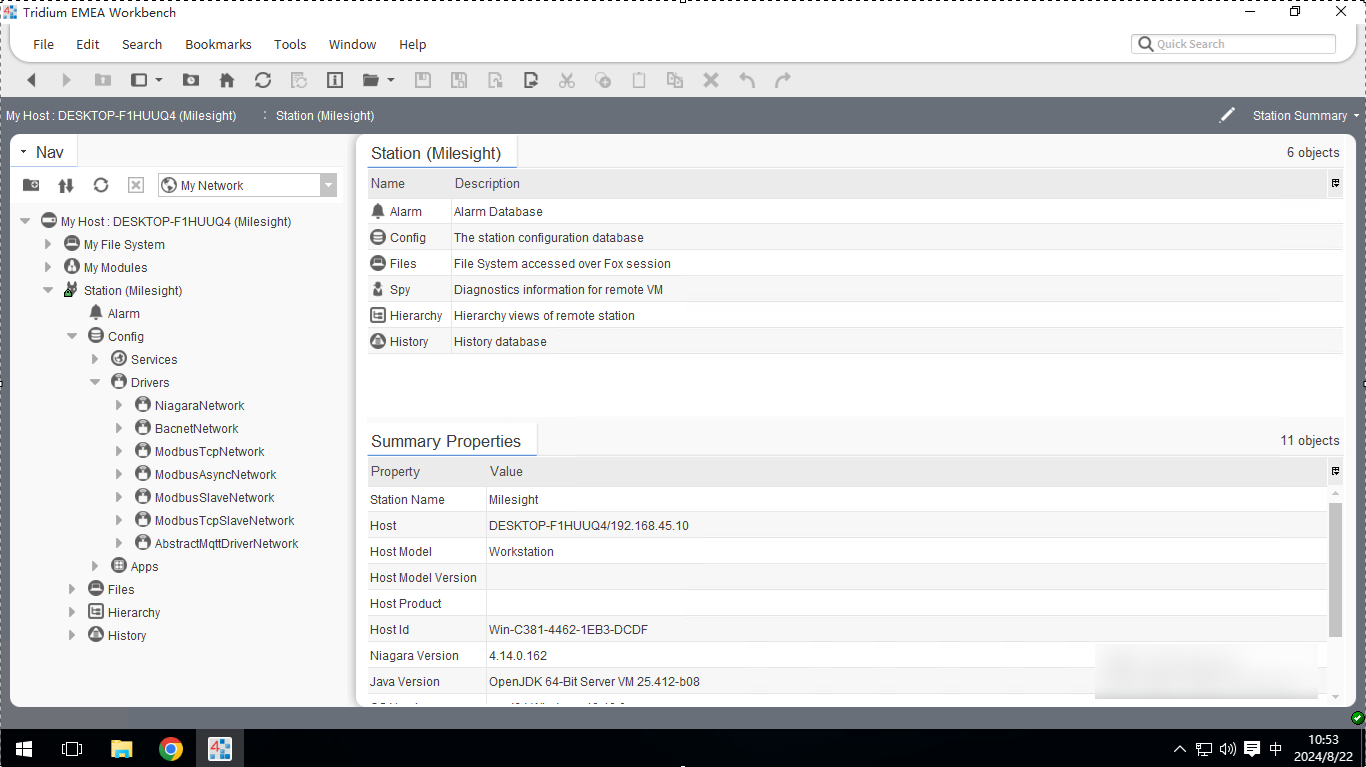Screen dimensions: 1366x767
Task: Click the Home icon in the toolbar
Action: [227, 80]
